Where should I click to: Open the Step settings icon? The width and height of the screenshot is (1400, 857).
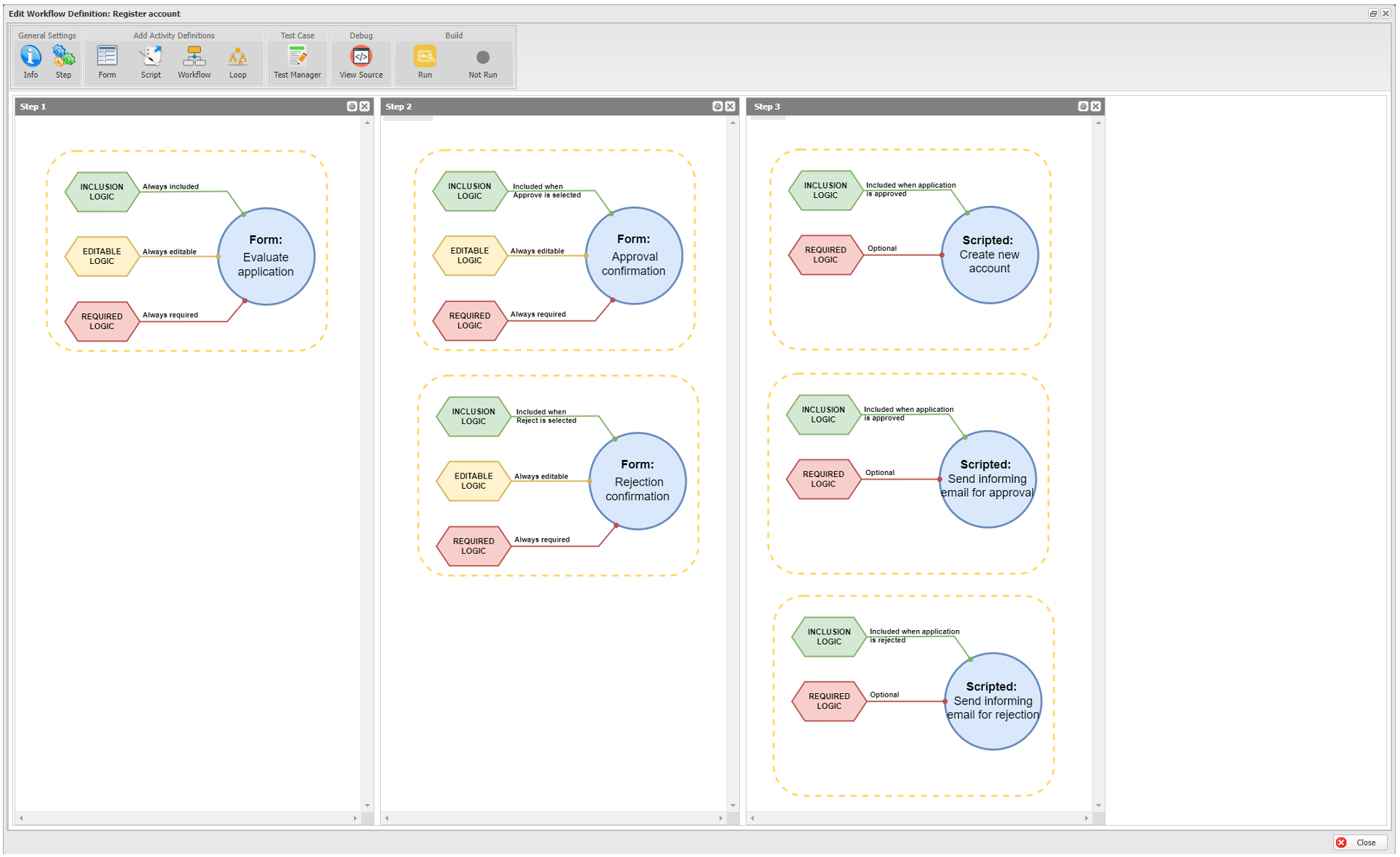click(x=64, y=62)
